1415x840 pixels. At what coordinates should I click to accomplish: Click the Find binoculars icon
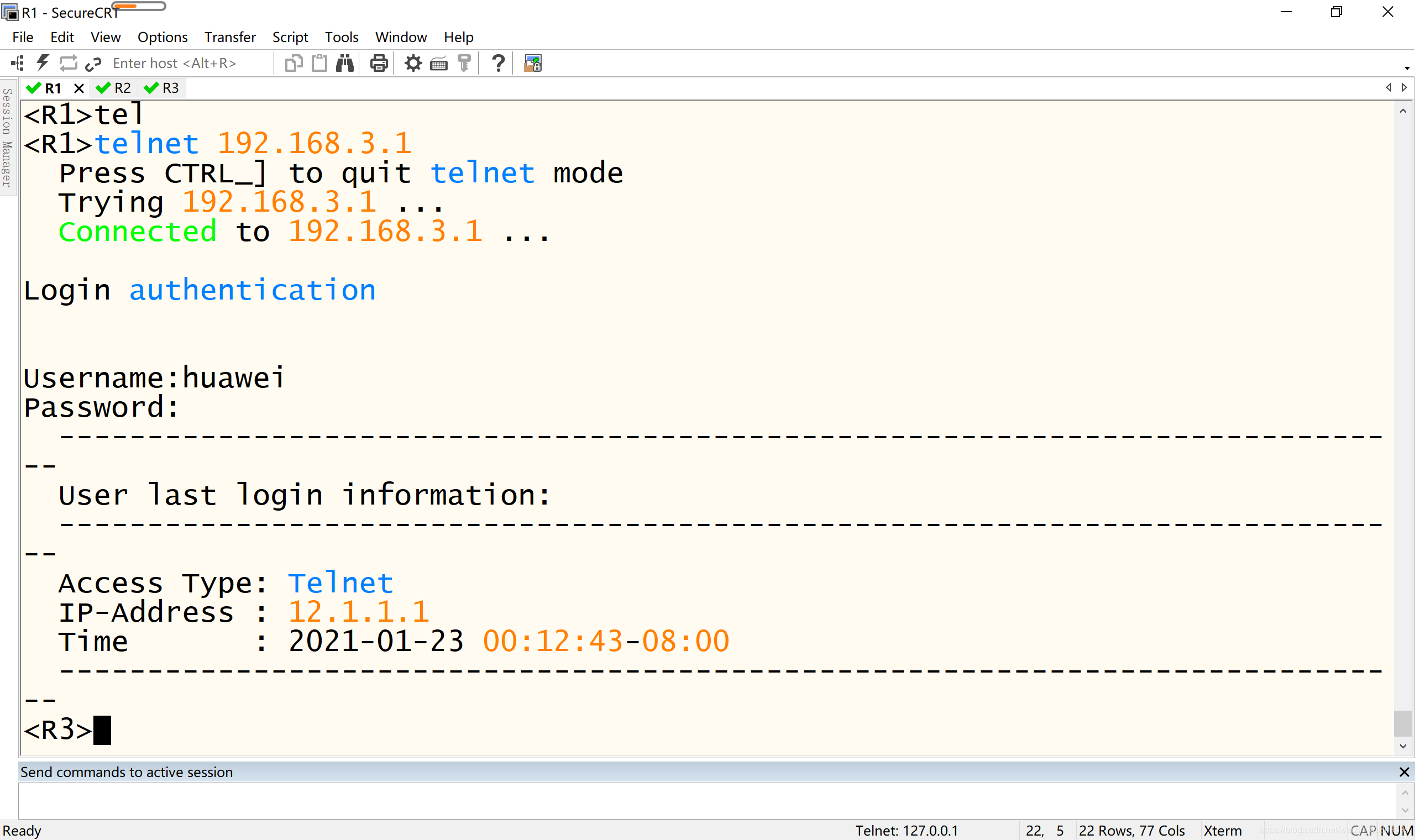point(345,63)
